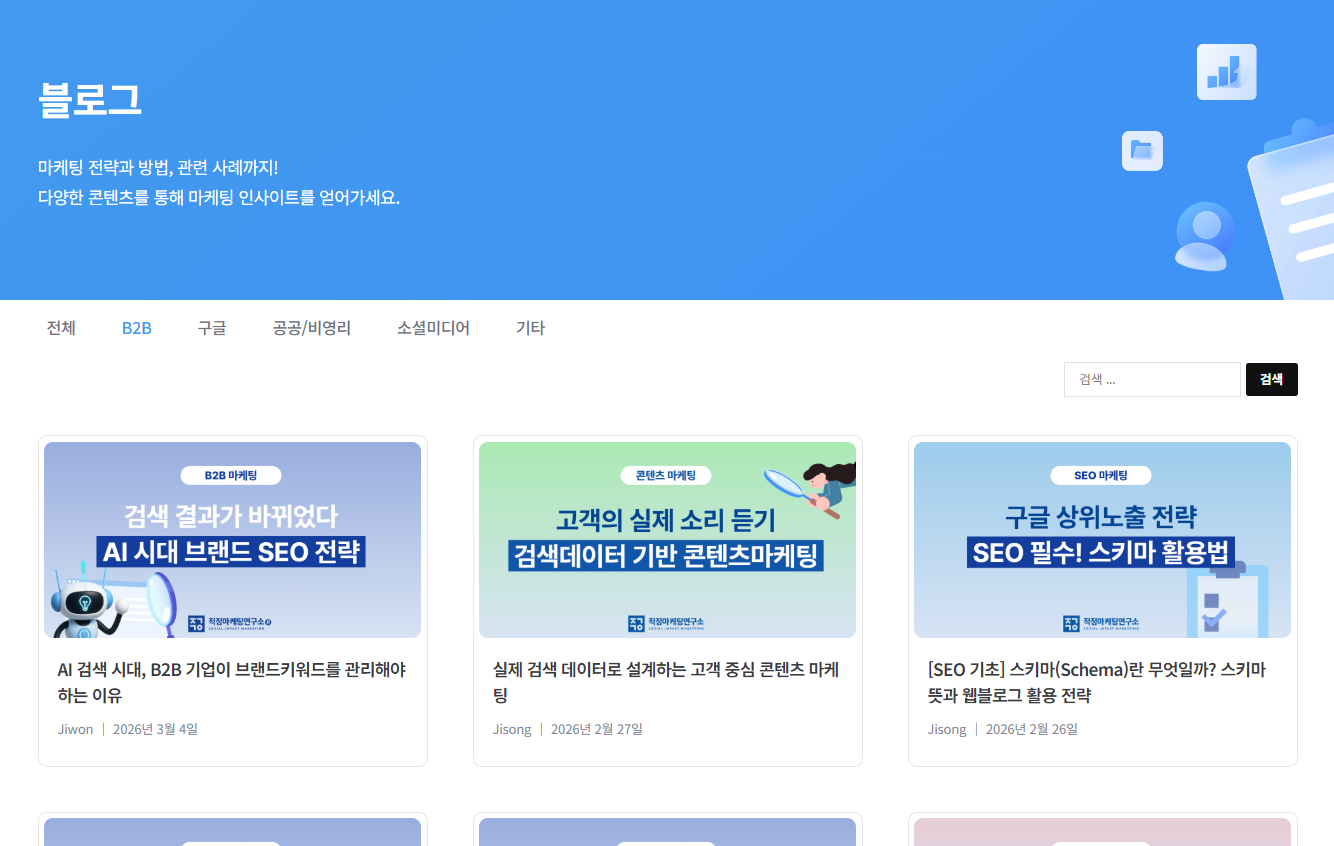Click the magnifying glass girl illustration
The height and width of the screenshot is (846, 1334).
tap(812, 490)
